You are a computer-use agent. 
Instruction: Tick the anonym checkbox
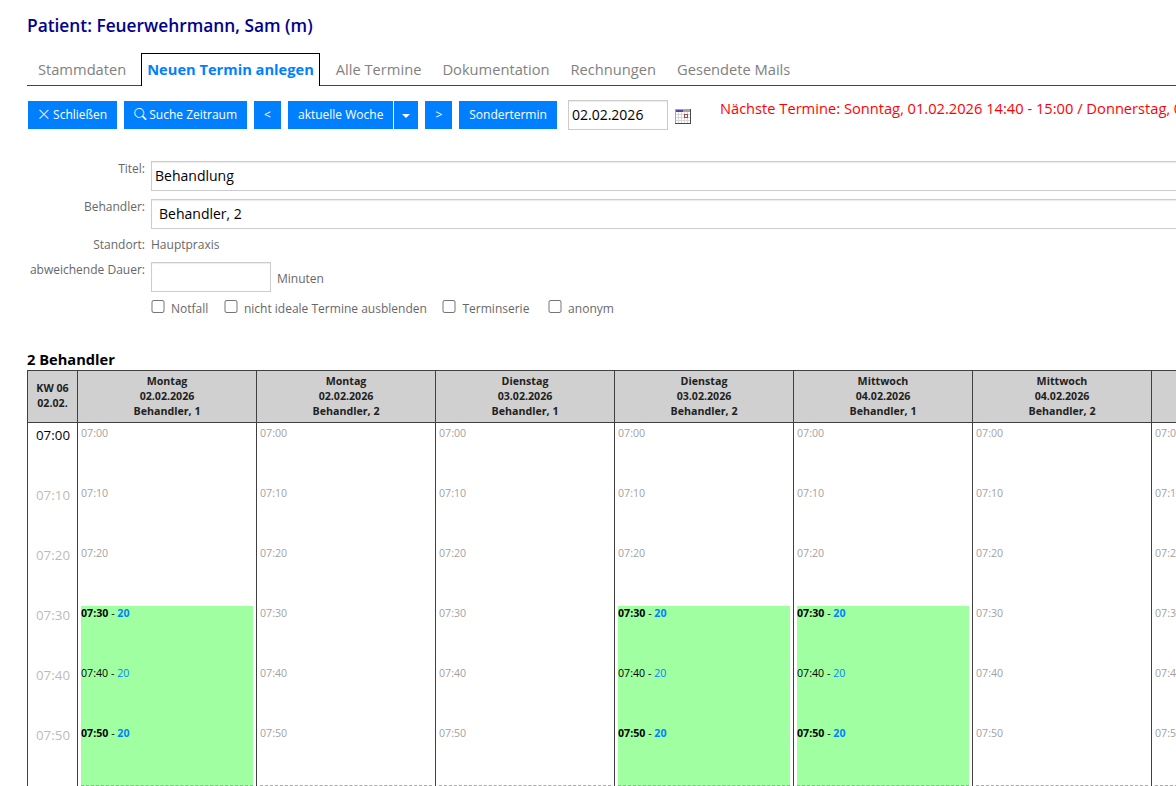(x=555, y=307)
